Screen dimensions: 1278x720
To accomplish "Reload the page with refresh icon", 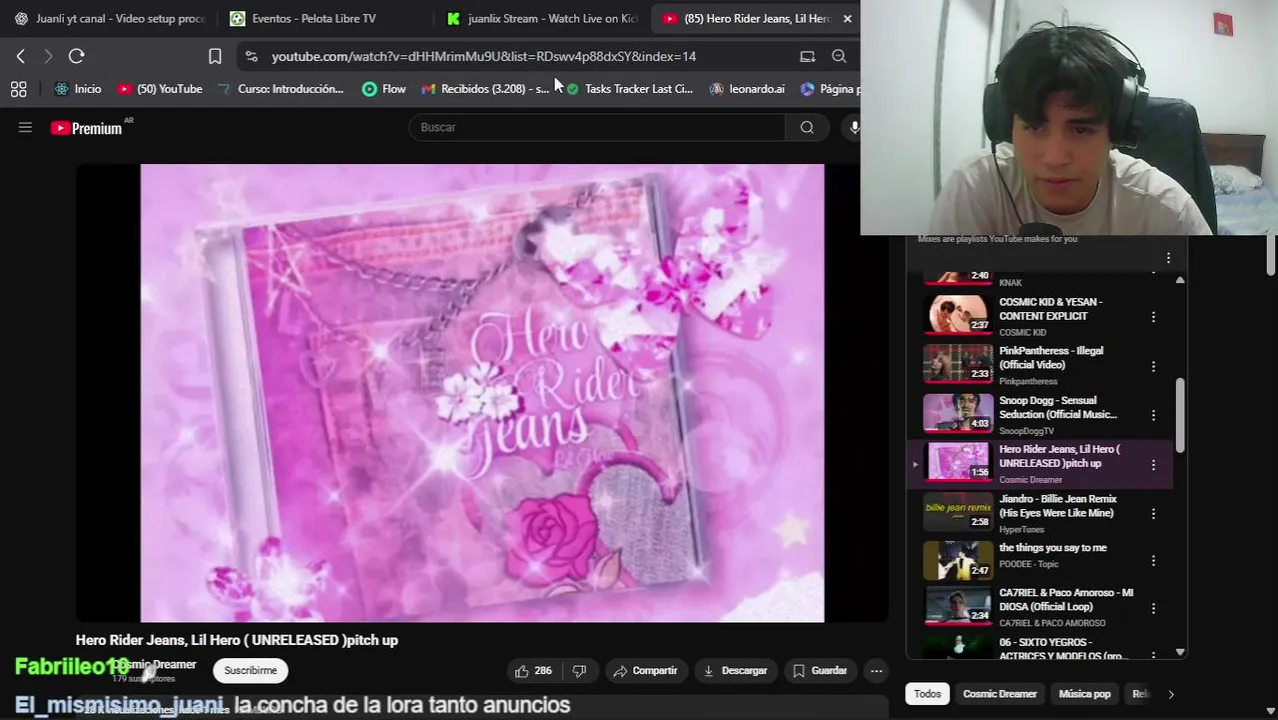I will (76, 56).
